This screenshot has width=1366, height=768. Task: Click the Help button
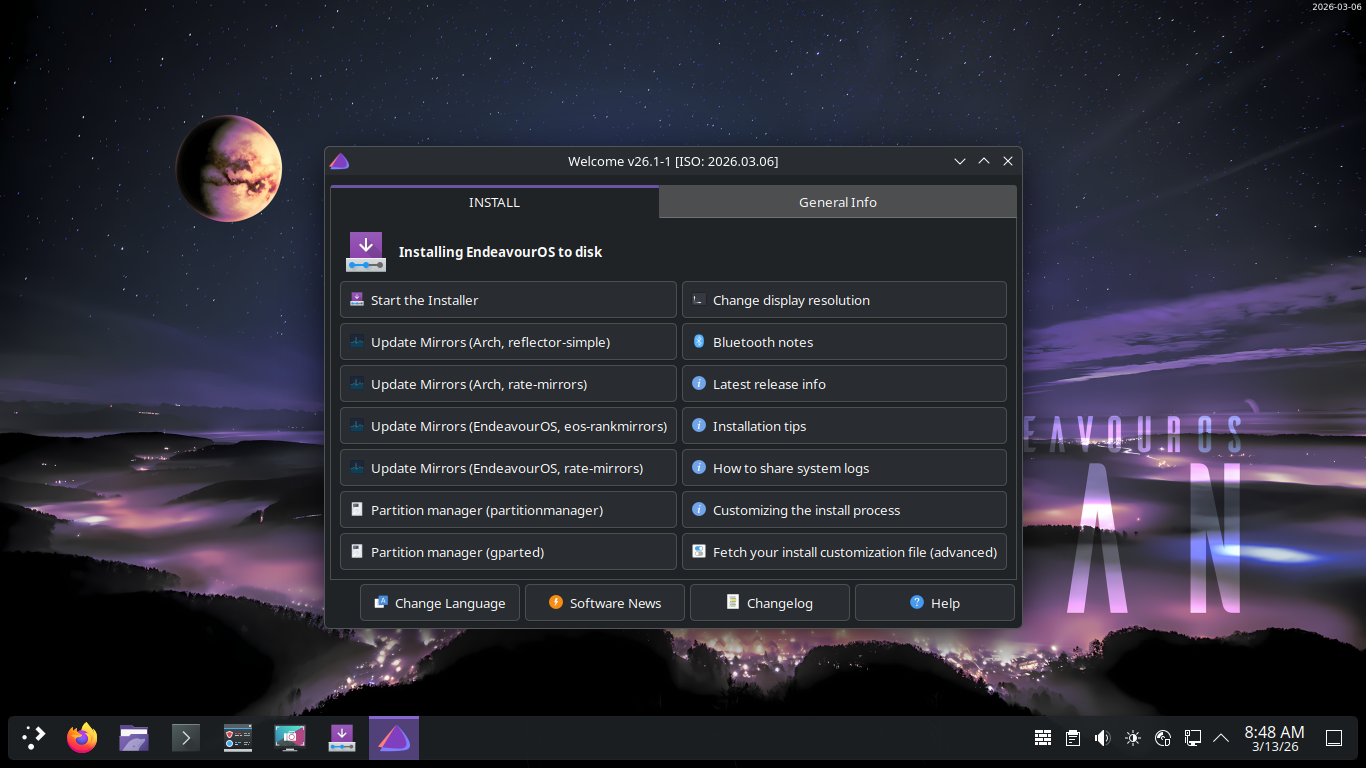(935, 603)
